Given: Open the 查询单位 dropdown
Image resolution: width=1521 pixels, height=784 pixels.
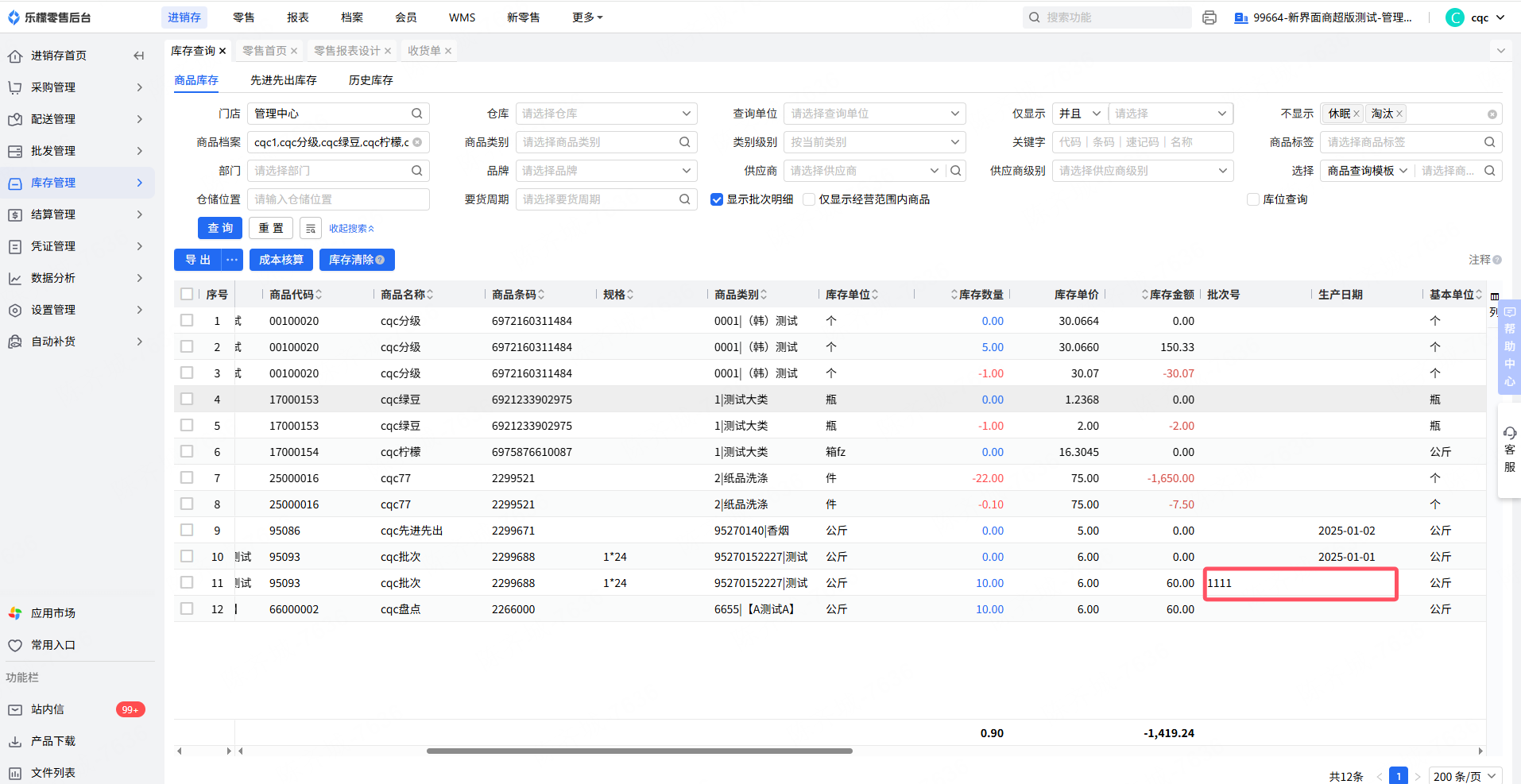Looking at the screenshot, I should [875, 114].
